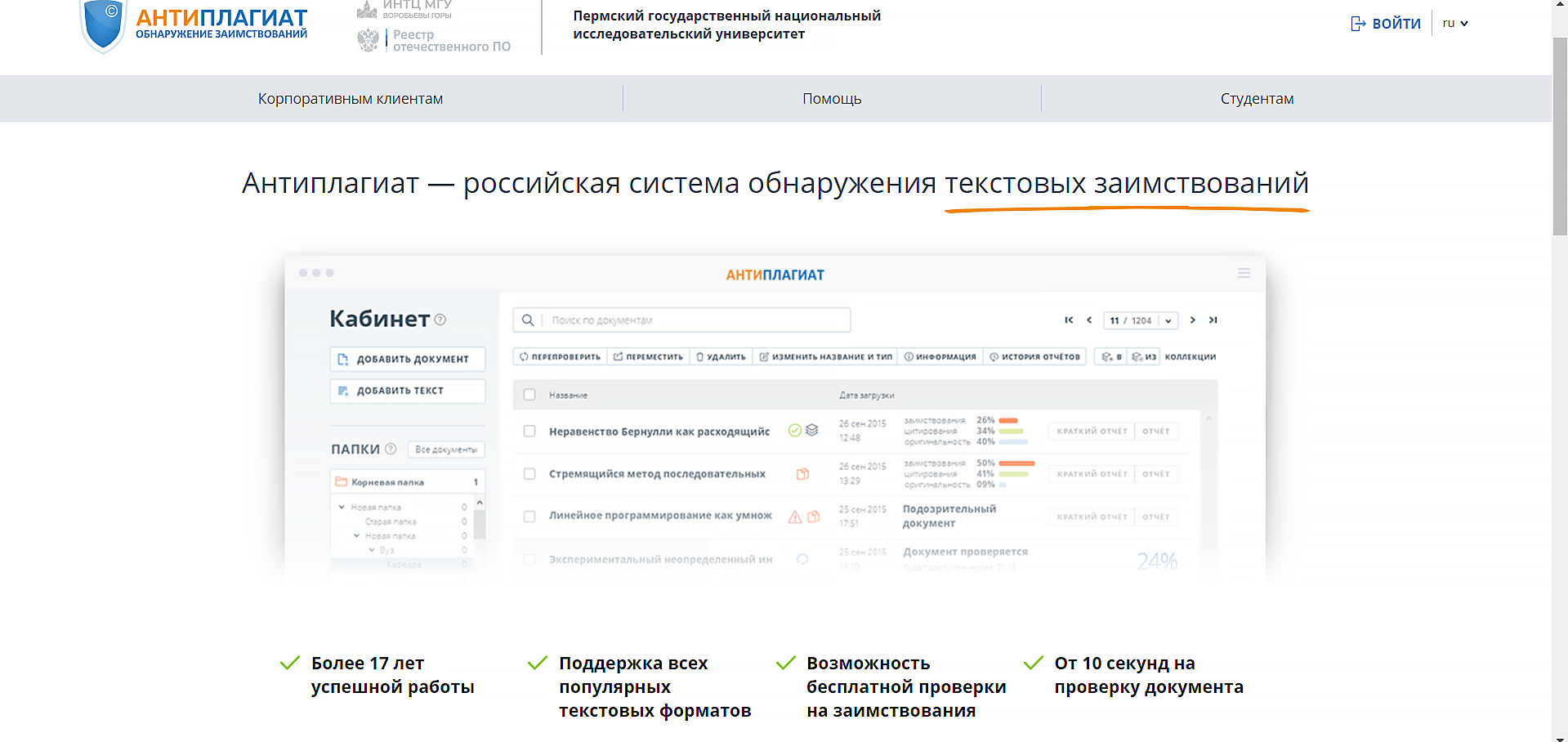1568x742 pixels.
Task: Open the Помощь menu item
Action: coord(832,99)
